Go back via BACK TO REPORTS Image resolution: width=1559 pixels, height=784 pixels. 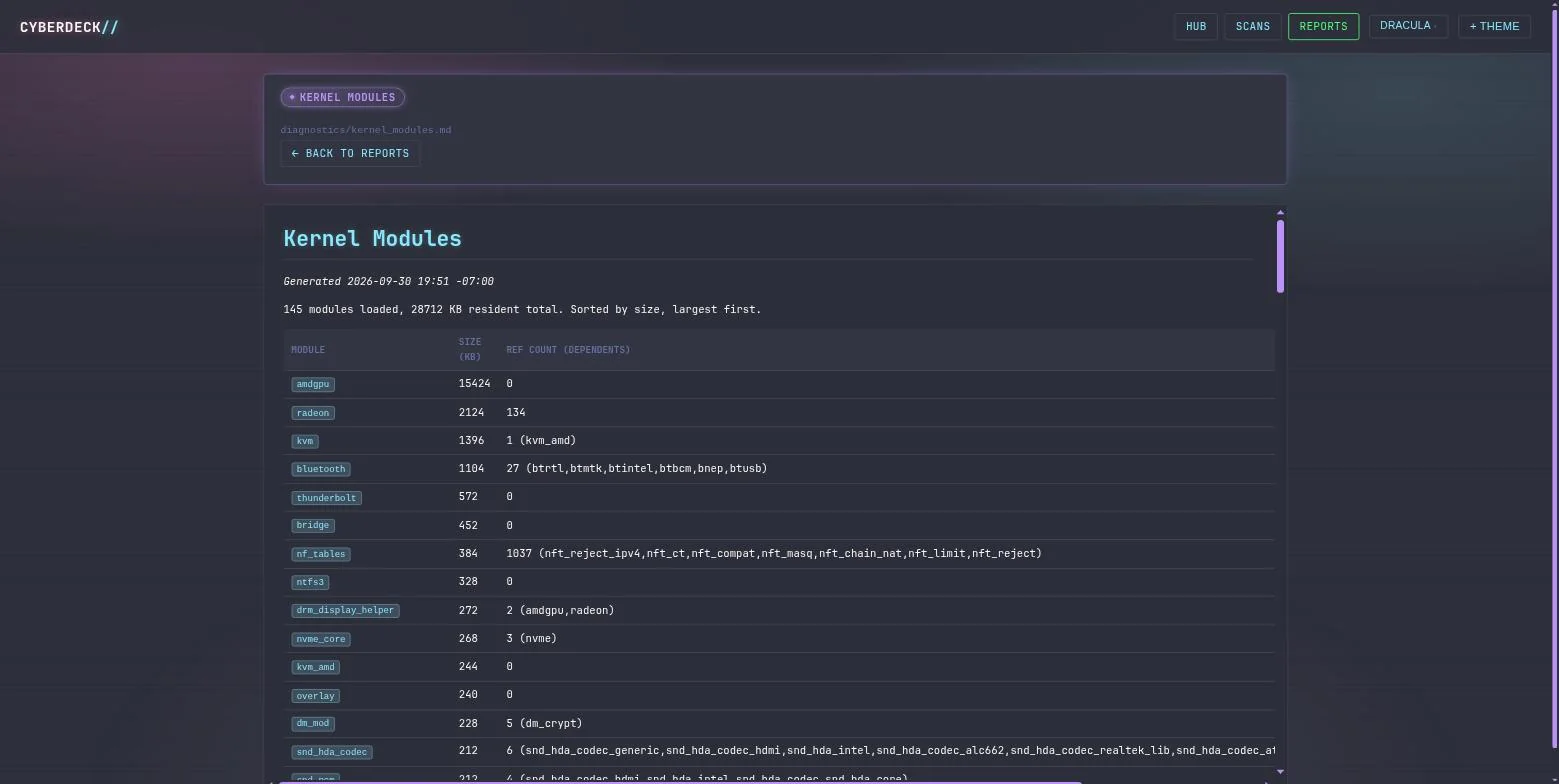(350, 154)
